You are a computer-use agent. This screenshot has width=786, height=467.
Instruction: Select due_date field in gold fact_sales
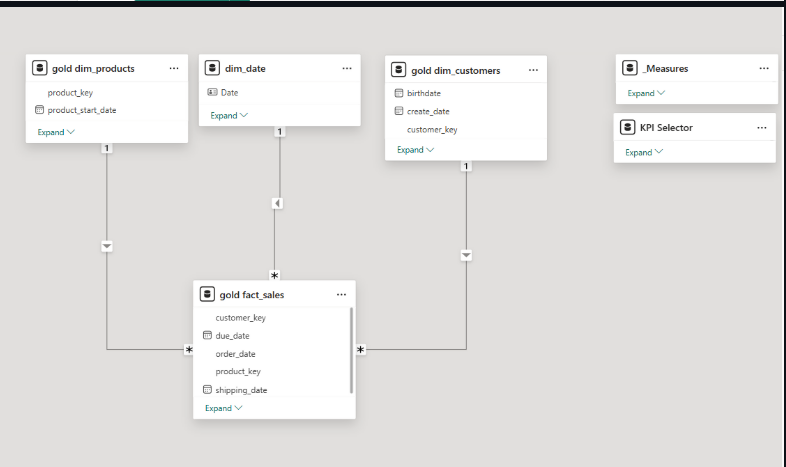(x=232, y=336)
